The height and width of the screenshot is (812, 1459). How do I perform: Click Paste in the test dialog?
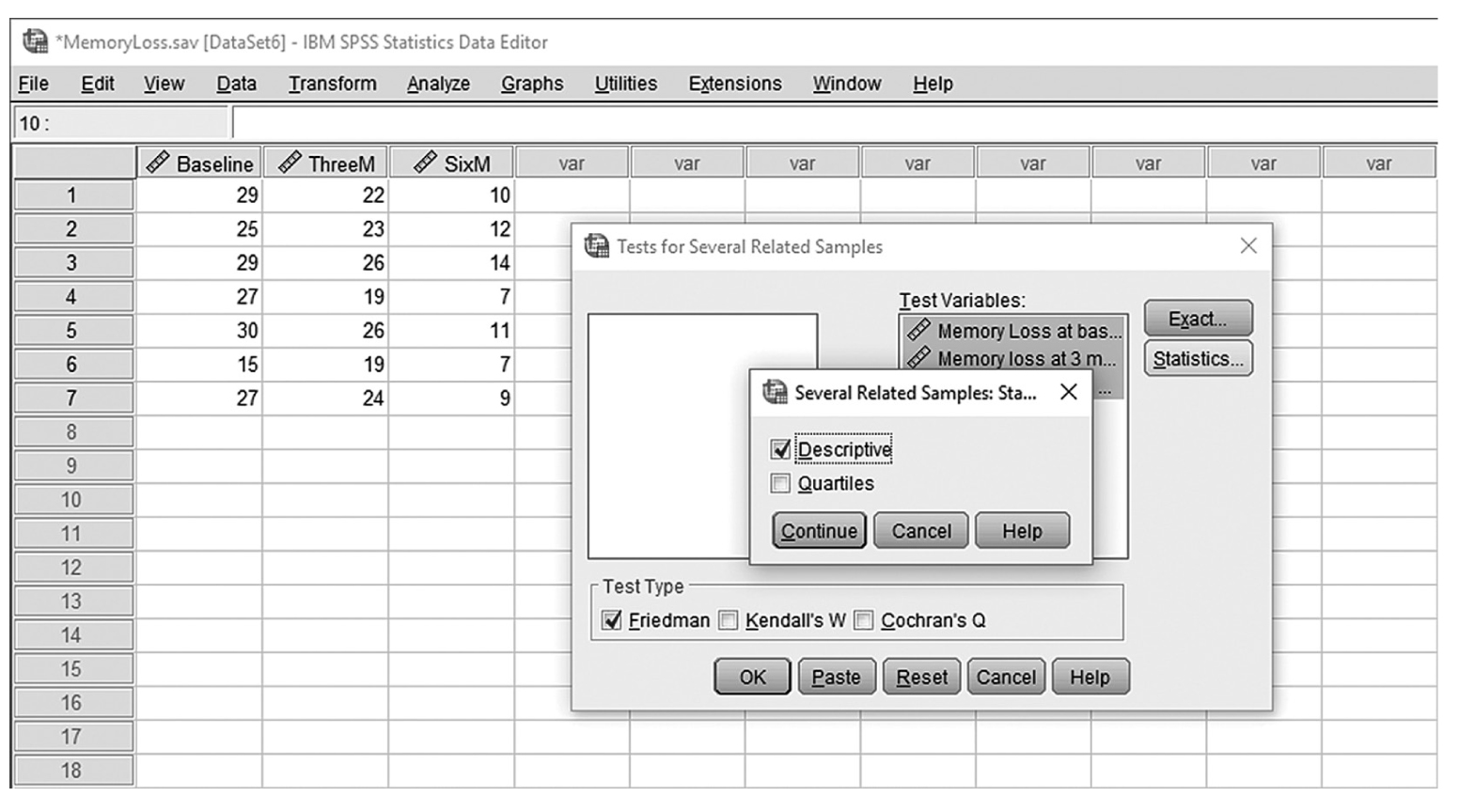click(836, 677)
